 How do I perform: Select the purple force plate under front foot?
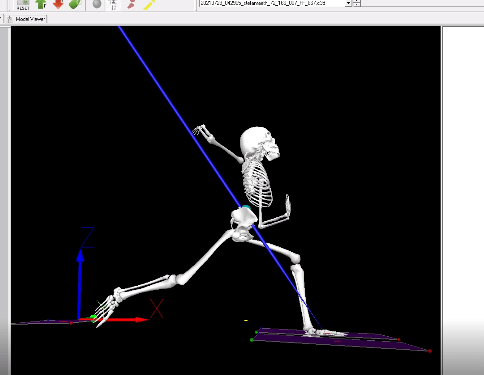pos(340,339)
